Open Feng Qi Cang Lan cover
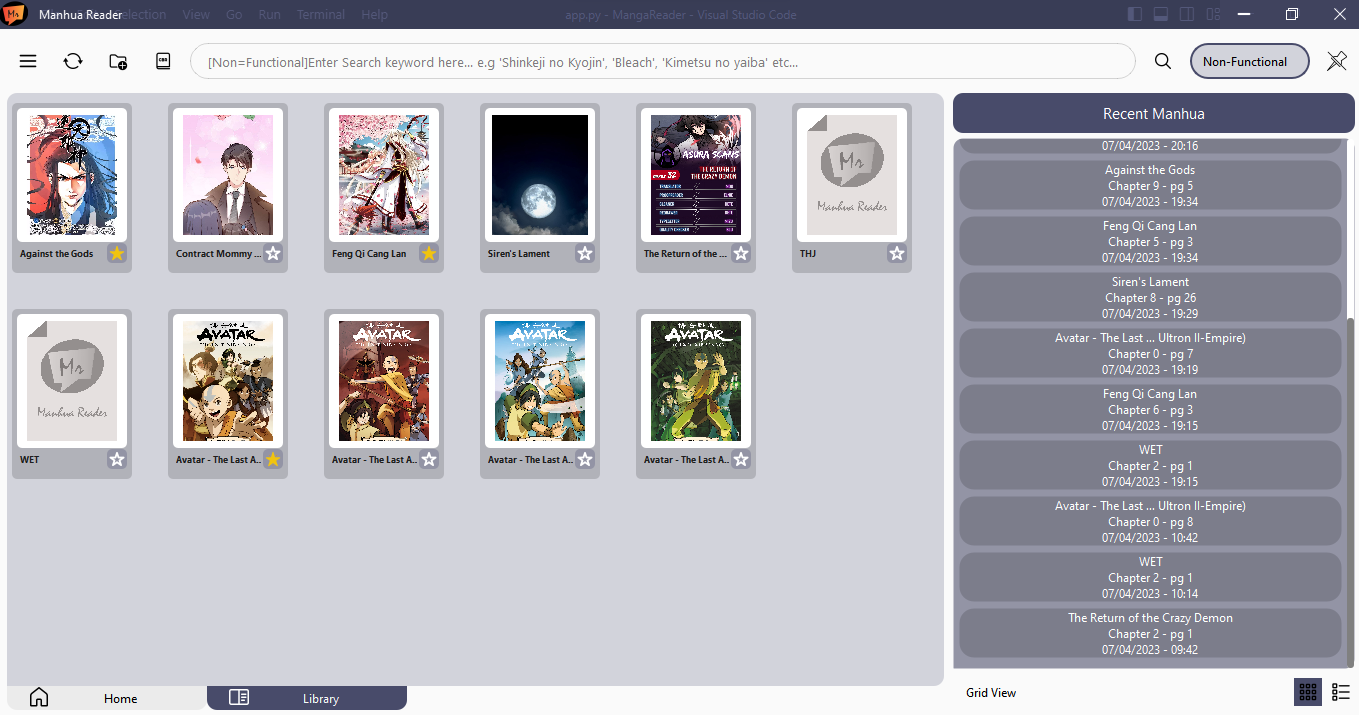This screenshot has height=715, width=1359. tap(384, 175)
